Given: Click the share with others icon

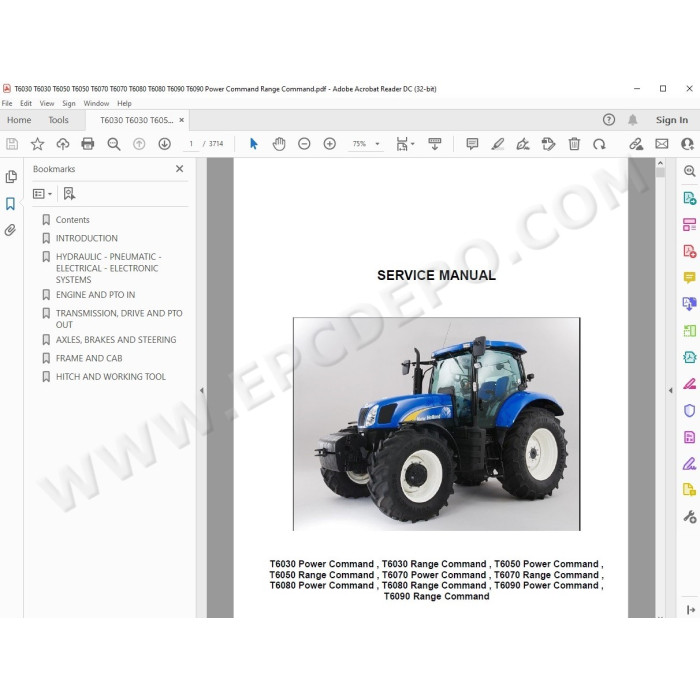Looking at the screenshot, I should point(688,144).
